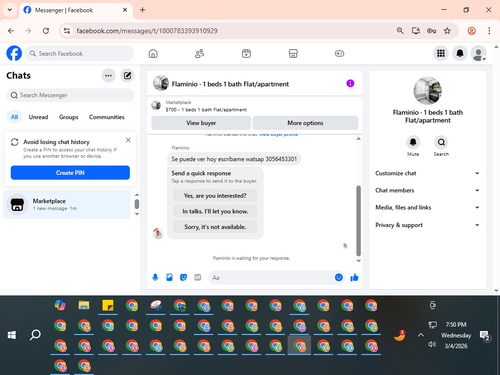Click the Create PIN button
This screenshot has height=375, width=500.
click(x=70, y=173)
